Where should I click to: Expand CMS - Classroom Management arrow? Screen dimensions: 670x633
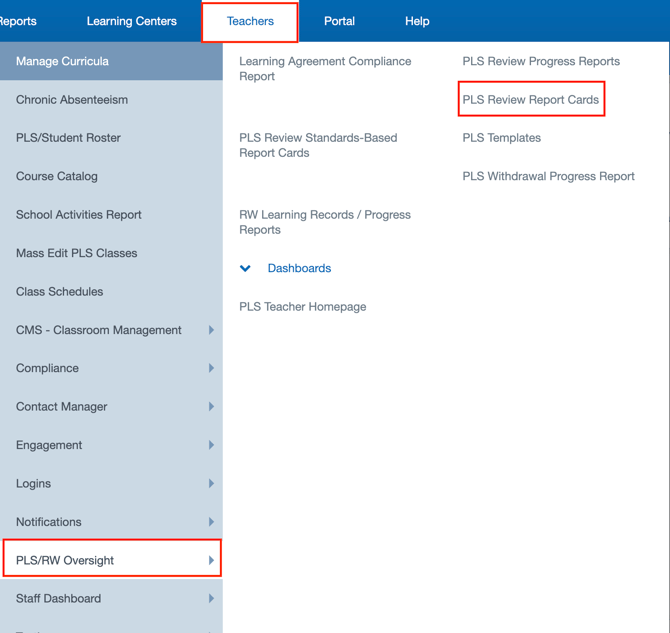click(x=211, y=330)
